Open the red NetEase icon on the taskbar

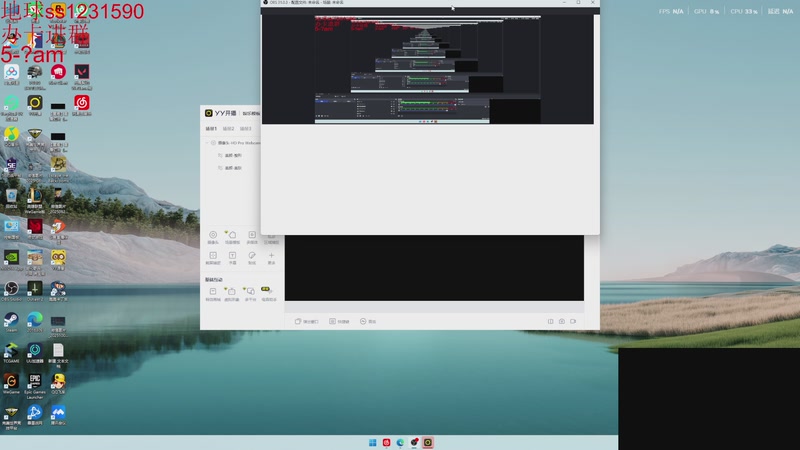[386, 442]
